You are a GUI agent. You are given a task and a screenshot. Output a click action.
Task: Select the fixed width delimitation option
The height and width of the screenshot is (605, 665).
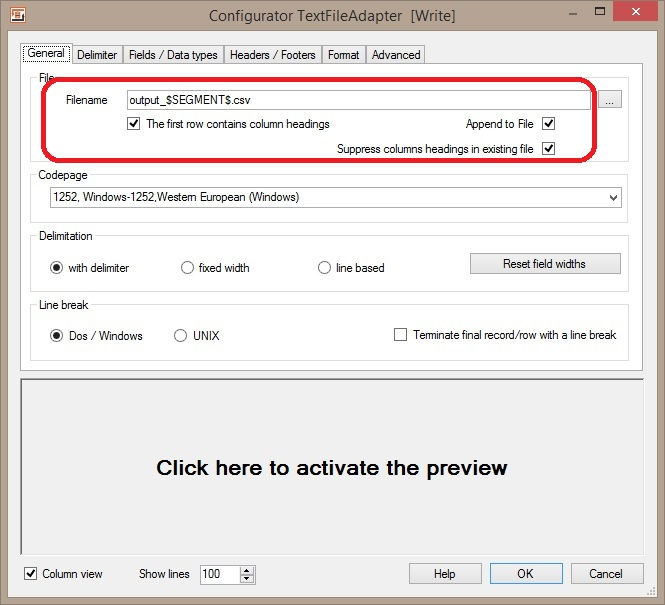[187, 268]
